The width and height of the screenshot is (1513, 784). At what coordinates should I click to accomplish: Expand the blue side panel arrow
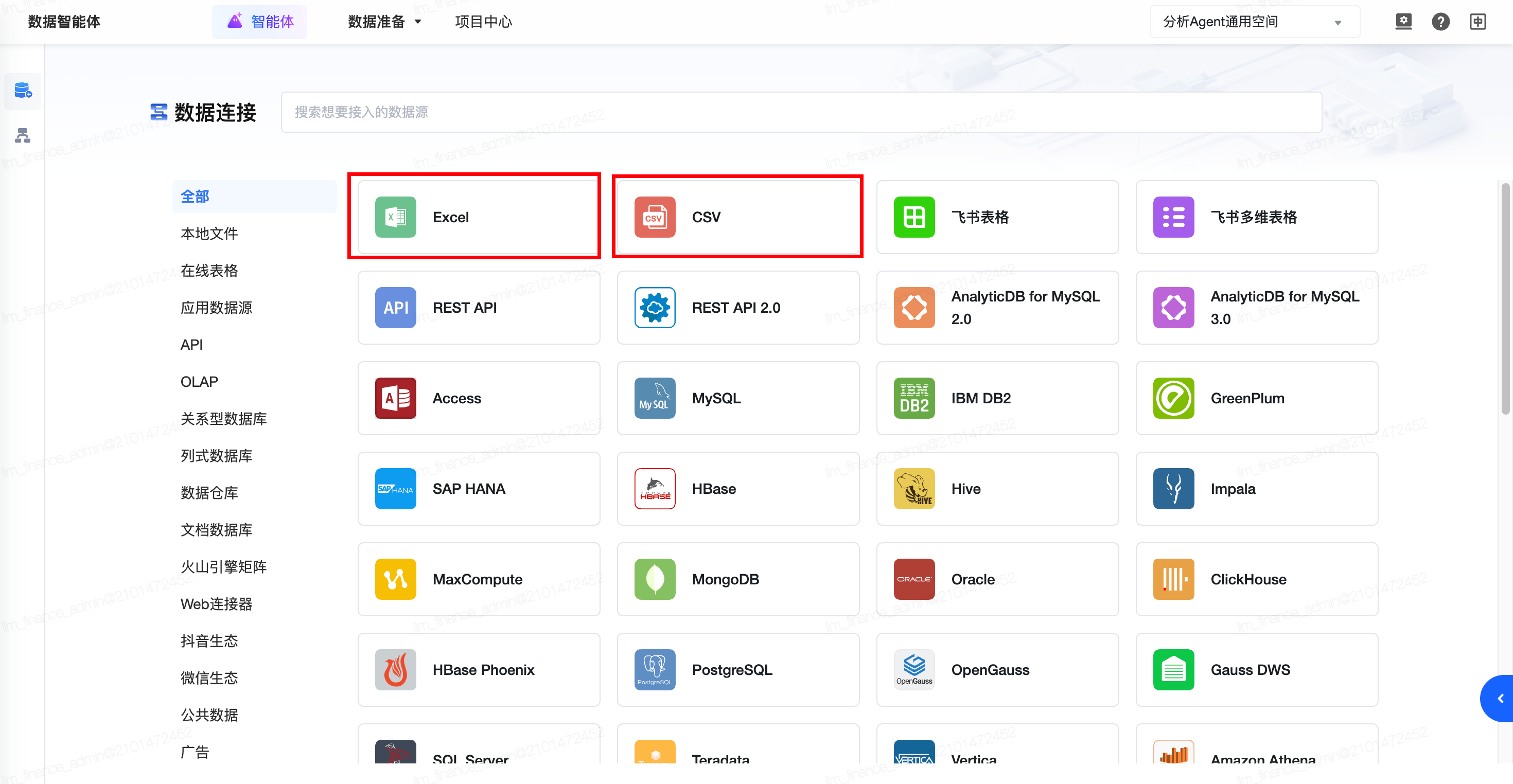pyautogui.click(x=1498, y=699)
